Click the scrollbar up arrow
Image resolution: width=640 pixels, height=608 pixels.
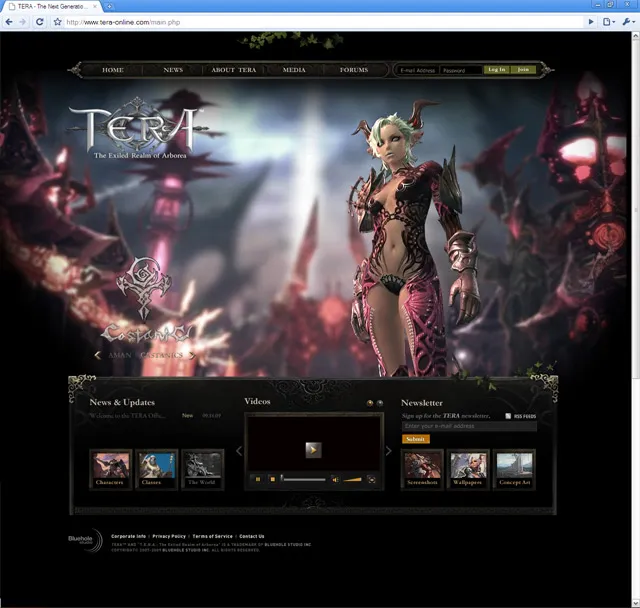pos(636,36)
